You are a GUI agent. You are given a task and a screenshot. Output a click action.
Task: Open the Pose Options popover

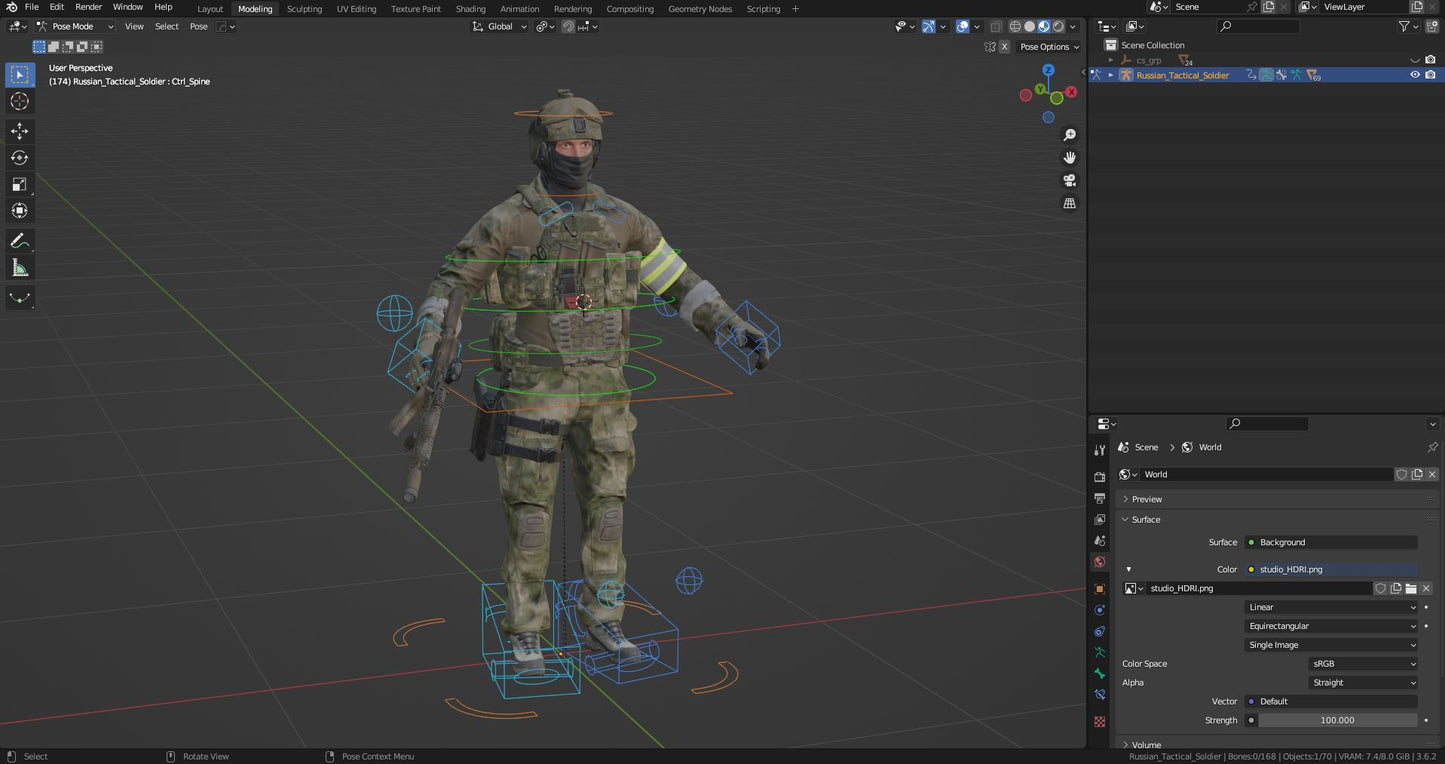pyautogui.click(x=1047, y=47)
